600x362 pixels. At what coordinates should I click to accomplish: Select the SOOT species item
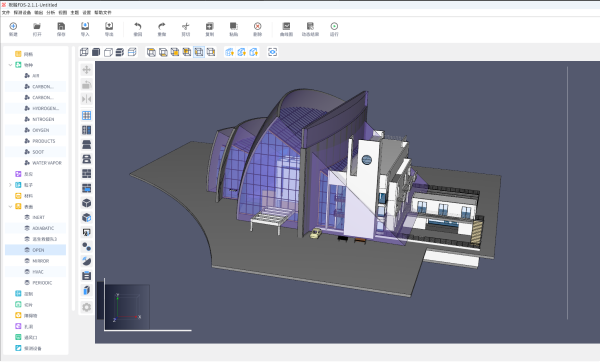[35, 152]
